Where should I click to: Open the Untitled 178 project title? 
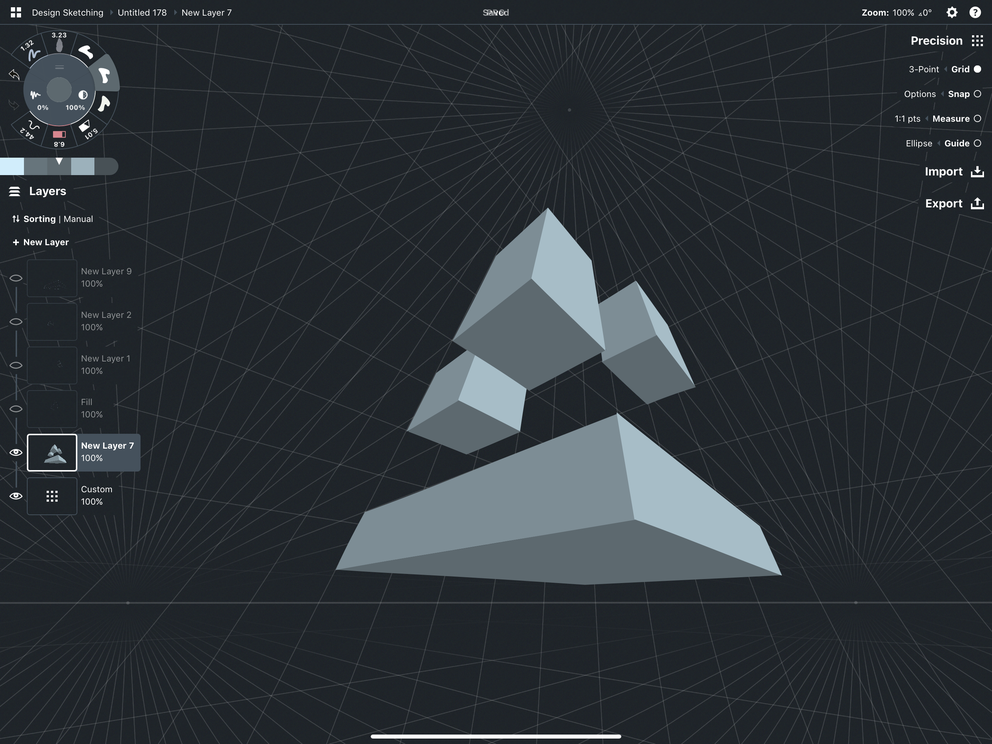(x=141, y=12)
